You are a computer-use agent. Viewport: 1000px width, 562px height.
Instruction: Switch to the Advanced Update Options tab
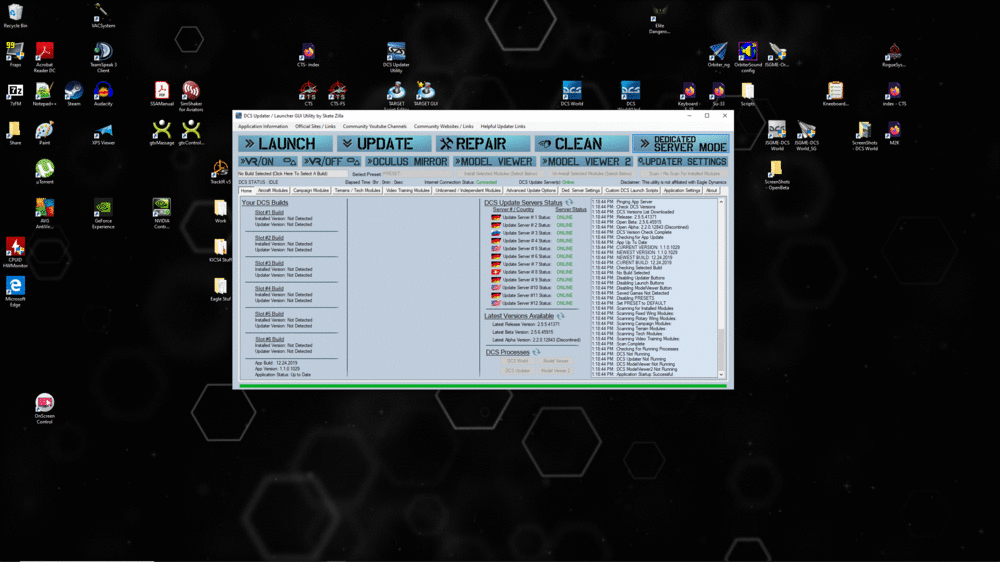tap(531, 191)
